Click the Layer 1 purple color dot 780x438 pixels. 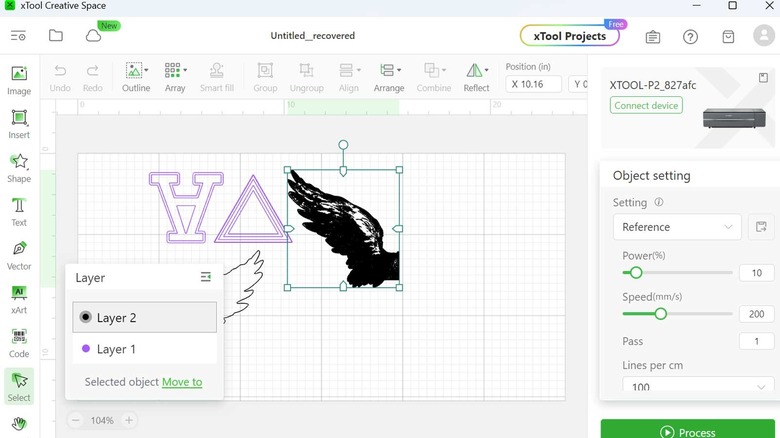coord(86,348)
